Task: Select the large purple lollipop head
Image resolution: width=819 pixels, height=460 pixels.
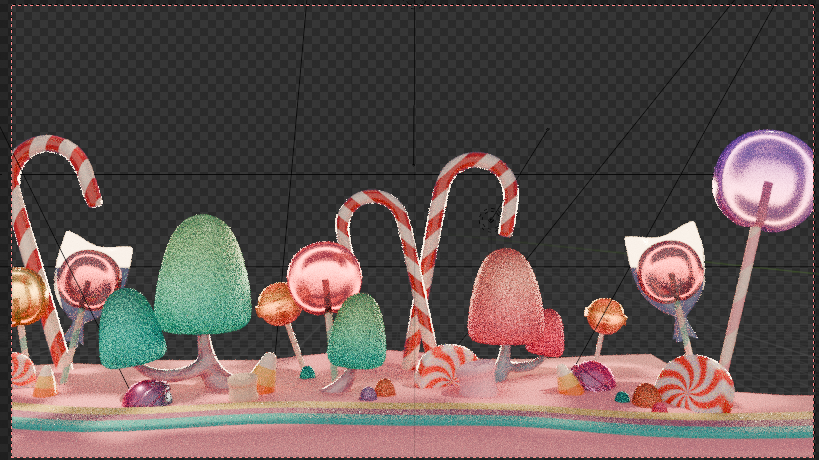Action: [x=765, y=175]
